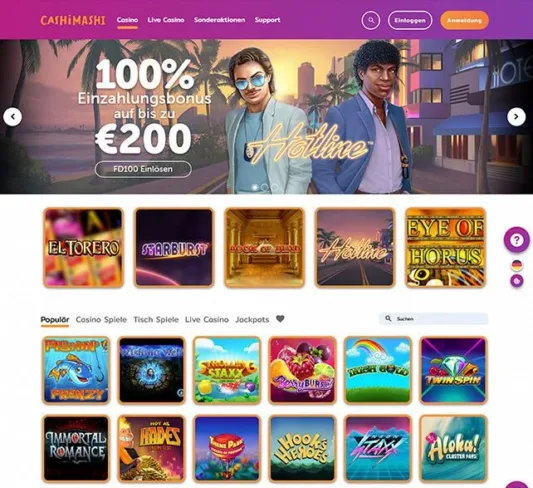Open the Live Casino menu item
Image resolution: width=533 pixels, height=488 pixels.
[166, 20]
